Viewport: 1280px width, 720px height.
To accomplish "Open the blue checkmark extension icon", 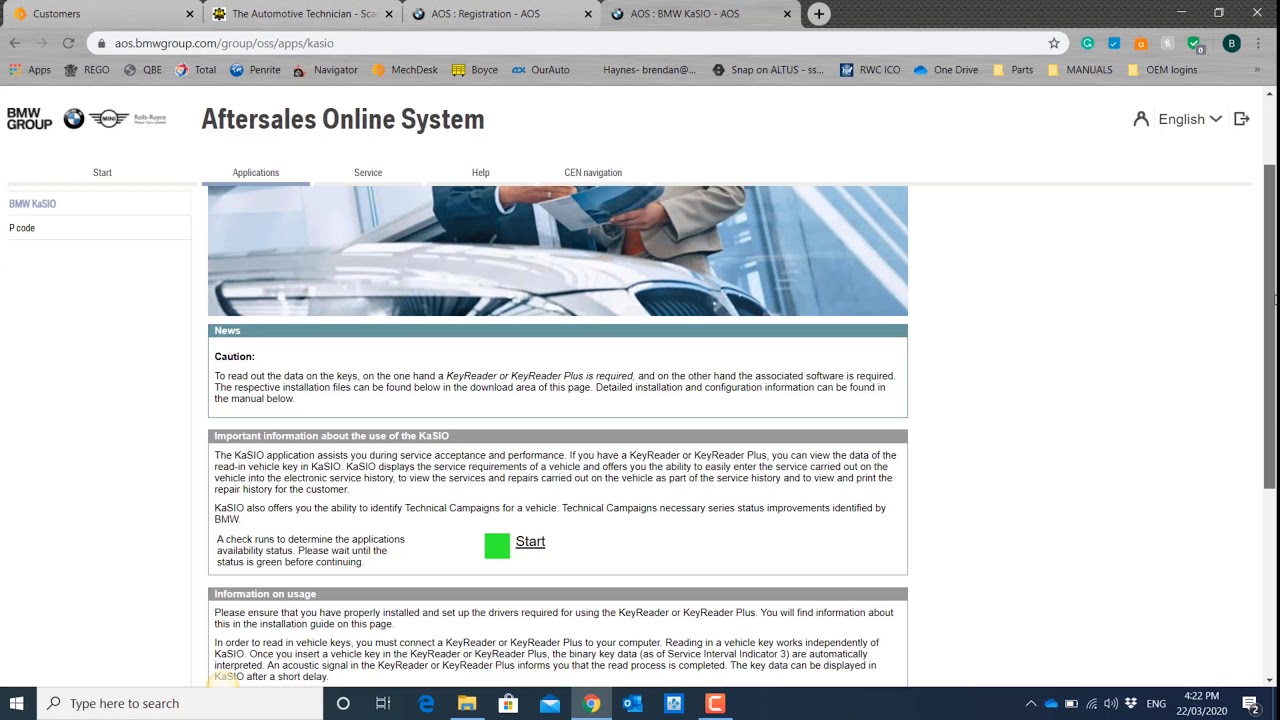I will [x=1114, y=43].
